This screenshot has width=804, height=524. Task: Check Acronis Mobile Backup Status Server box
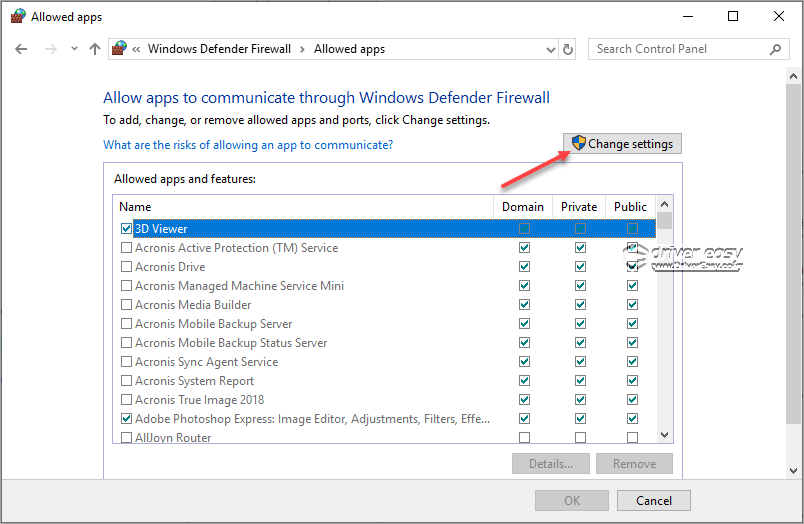coord(126,342)
